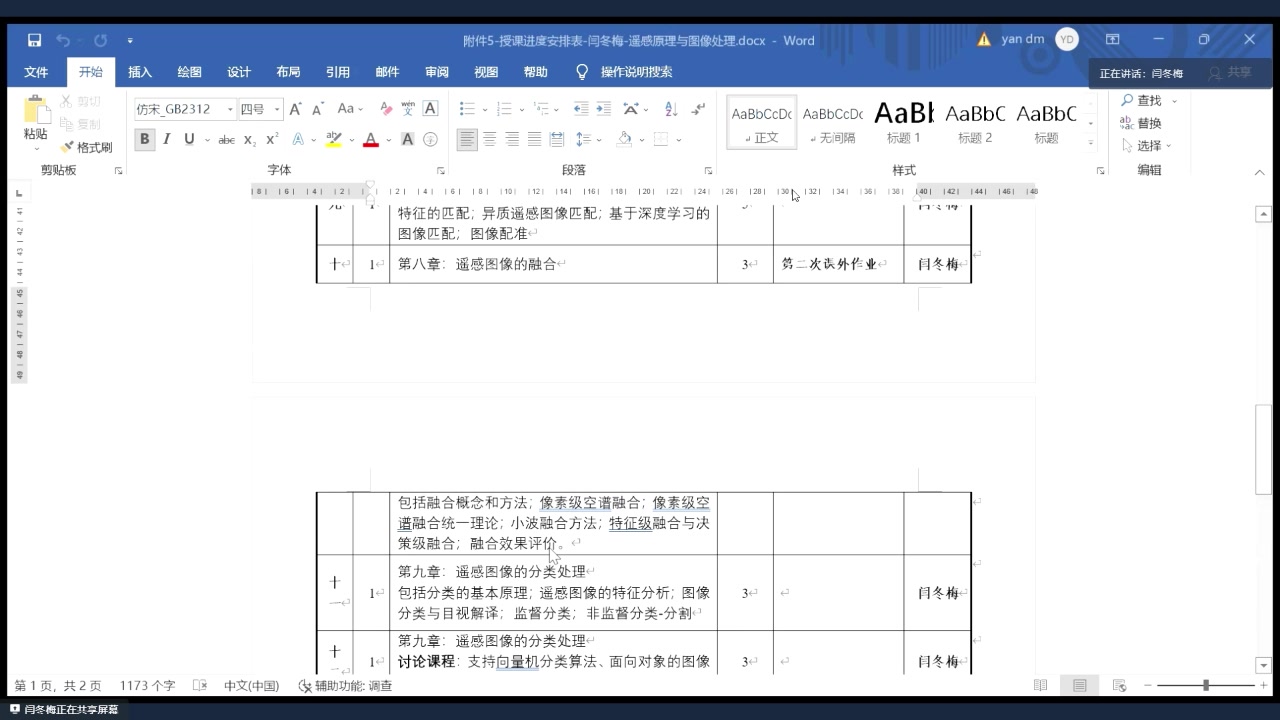The height and width of the screenshot is (720, 1280).
Task: Switch to Web Layout view in status bar
Action: tap(1119, 686)
